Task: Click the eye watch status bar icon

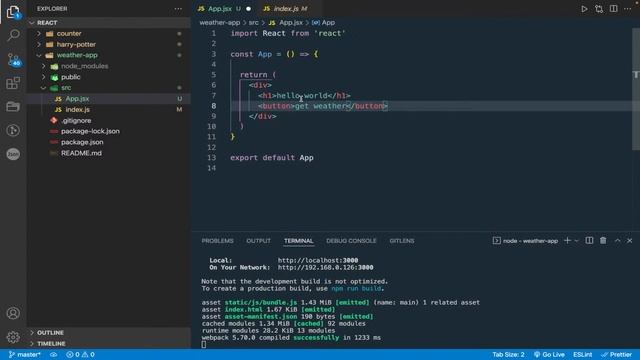Action: pyautogui.click(x=53, y=354)
